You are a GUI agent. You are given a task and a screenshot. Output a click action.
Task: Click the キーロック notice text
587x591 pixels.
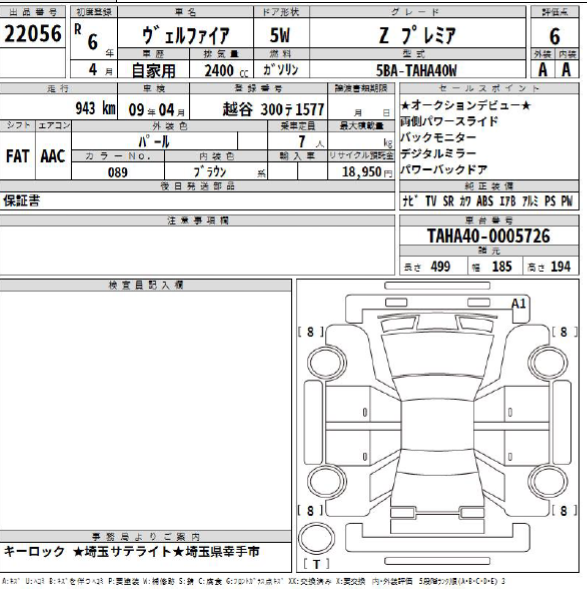click(x=34, y=552)
